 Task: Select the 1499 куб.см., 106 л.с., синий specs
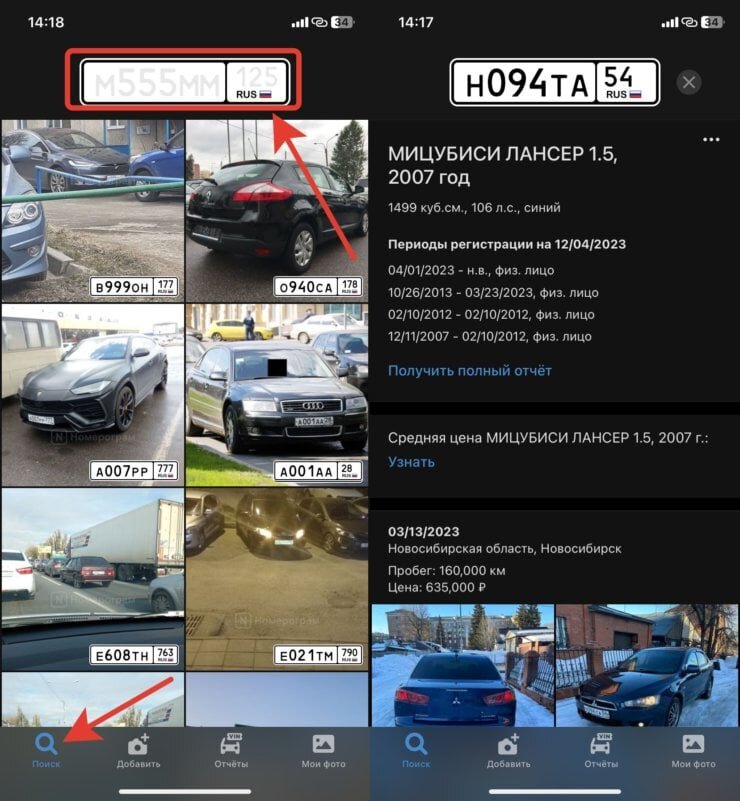pyautogui.click(x=474, y=208)
